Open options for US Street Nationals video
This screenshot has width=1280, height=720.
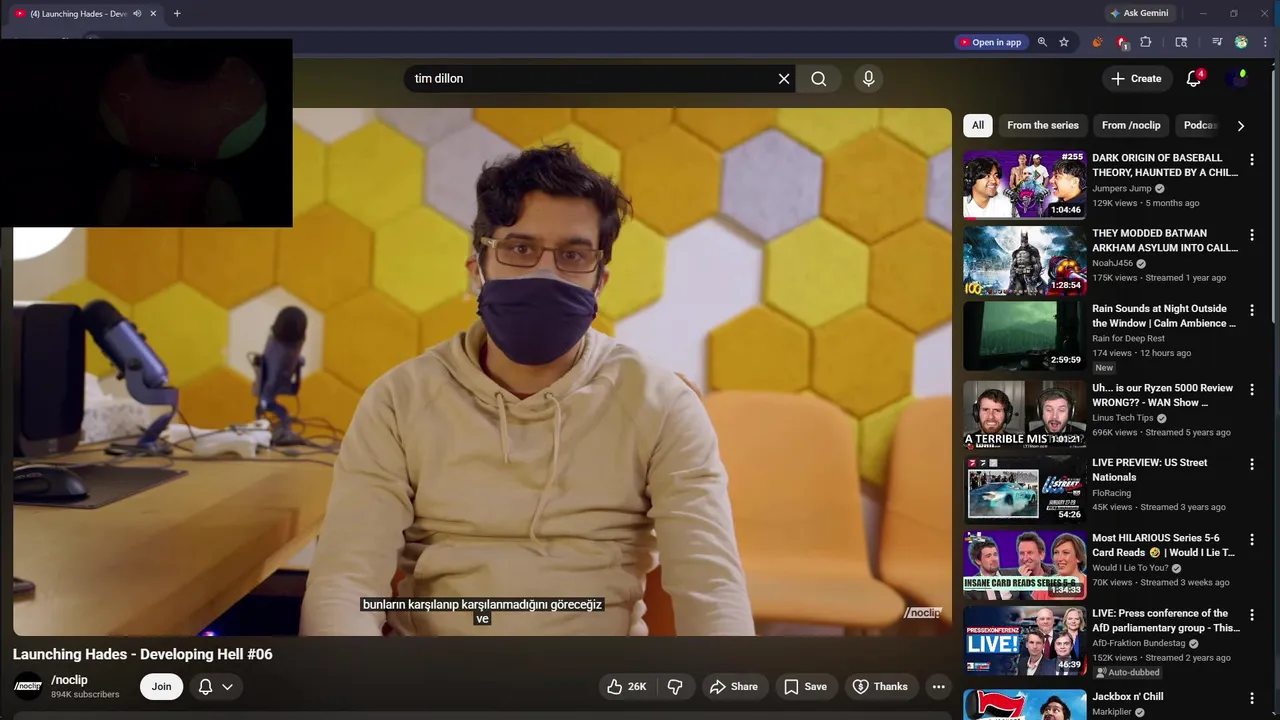click(x=1251, y=465)
